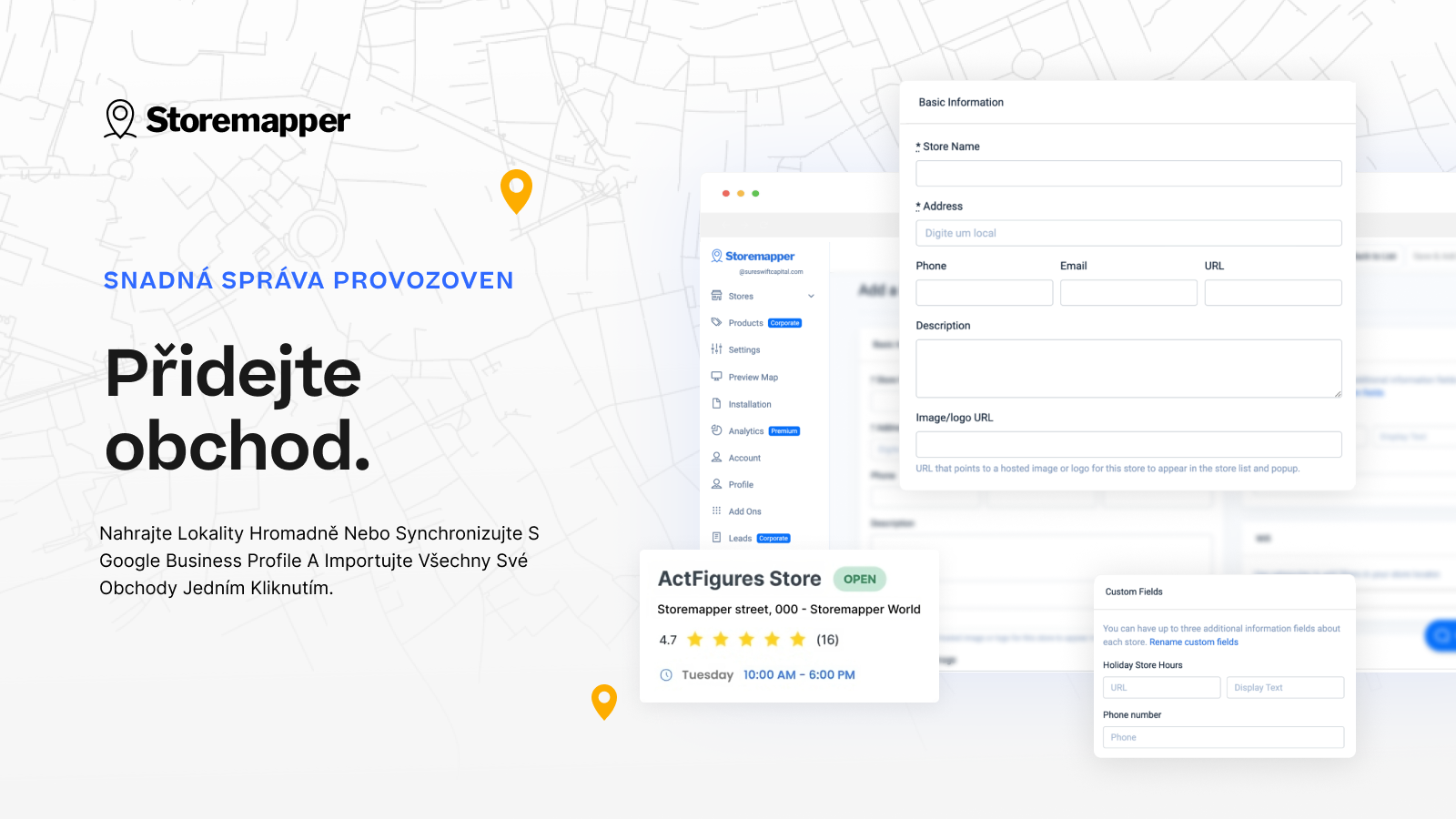Viewport: 1456px width, 819px height.
Task: Click the Address input field
Action: pyautogui.click(x=1128, y=233)
